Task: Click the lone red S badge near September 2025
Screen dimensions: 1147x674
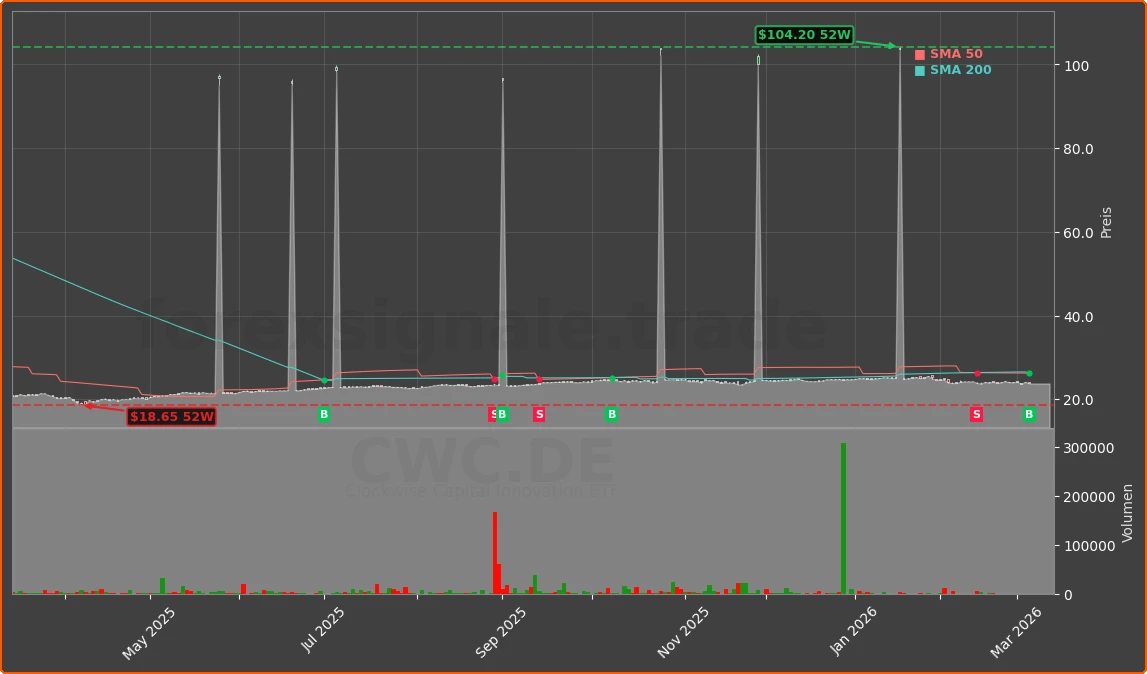Action: 539,414
